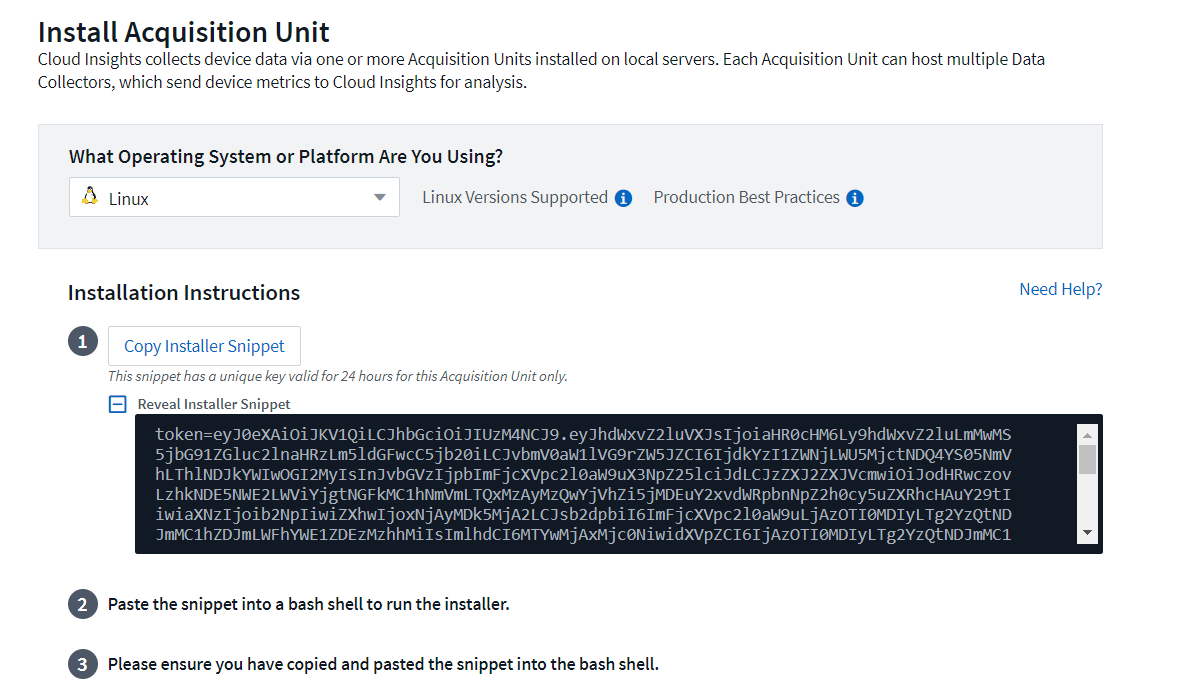Click the Linux Versions Supported label

(514, 198)
